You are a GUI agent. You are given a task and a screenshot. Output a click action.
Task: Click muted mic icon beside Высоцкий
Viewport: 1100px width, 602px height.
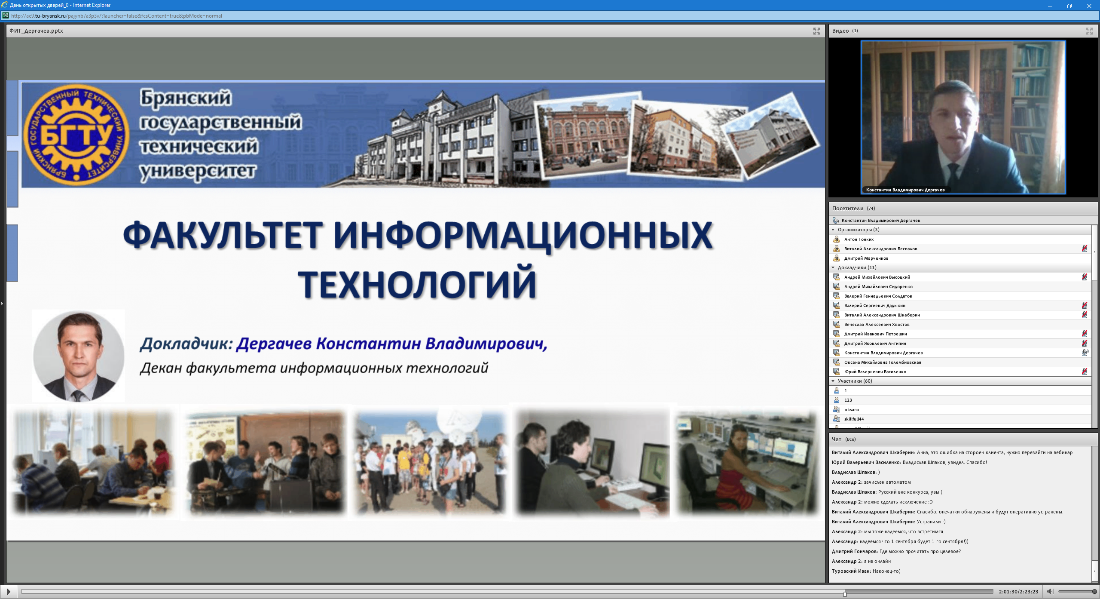tap(1085, 277)
